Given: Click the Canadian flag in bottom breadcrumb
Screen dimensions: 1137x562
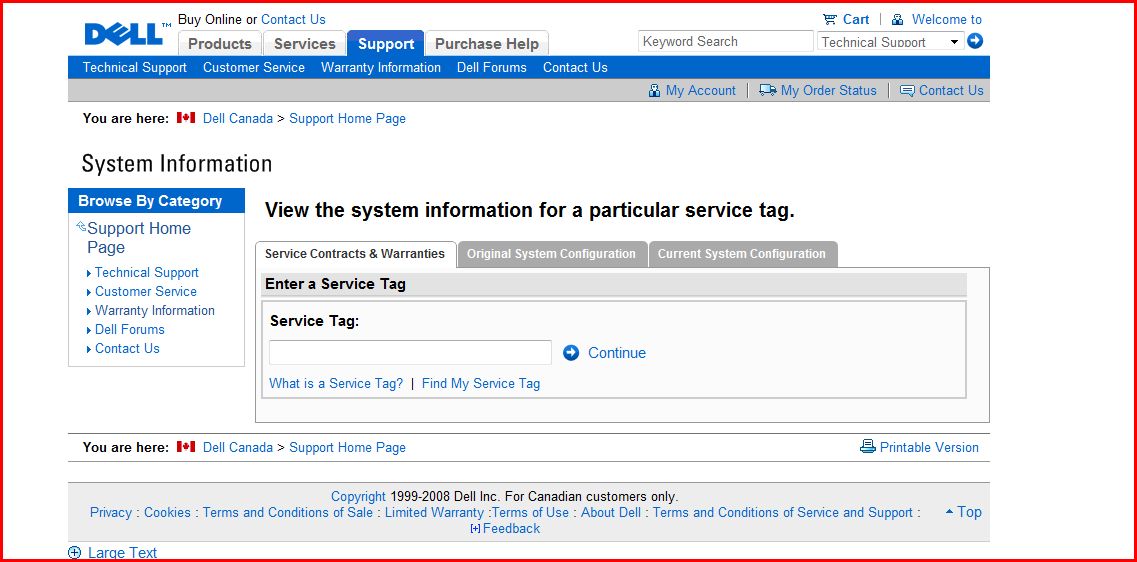Looking at the screenshot, I should 186,446.
